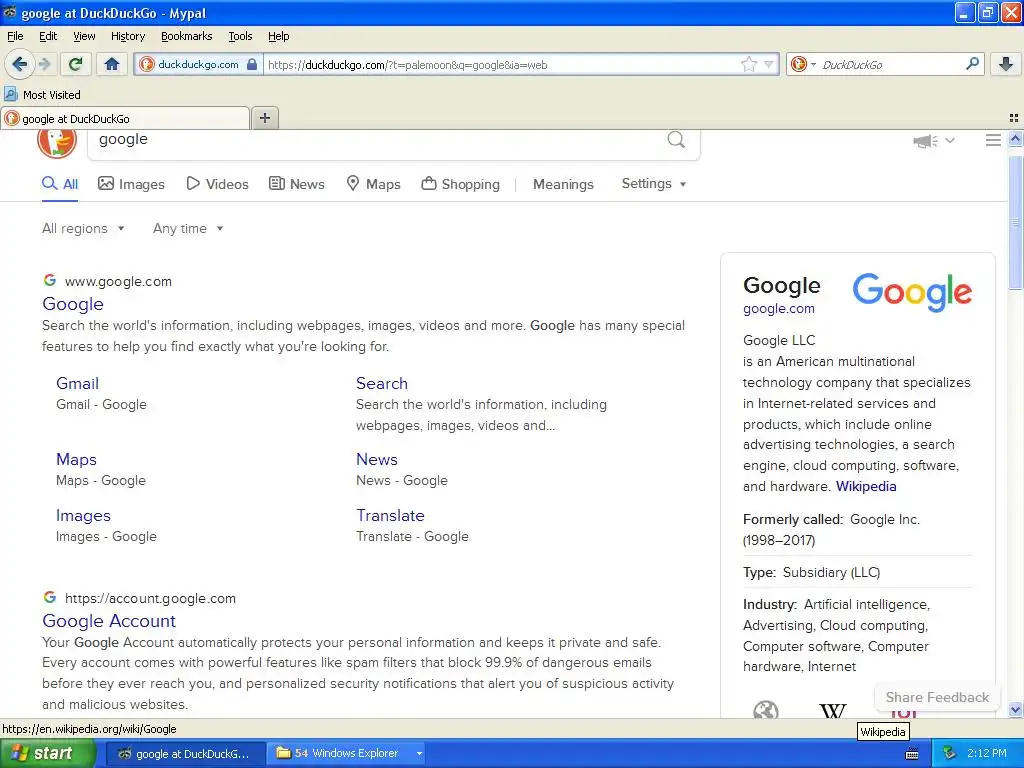
Task: Open search engine selector in search bar
Action: (803, 64)
